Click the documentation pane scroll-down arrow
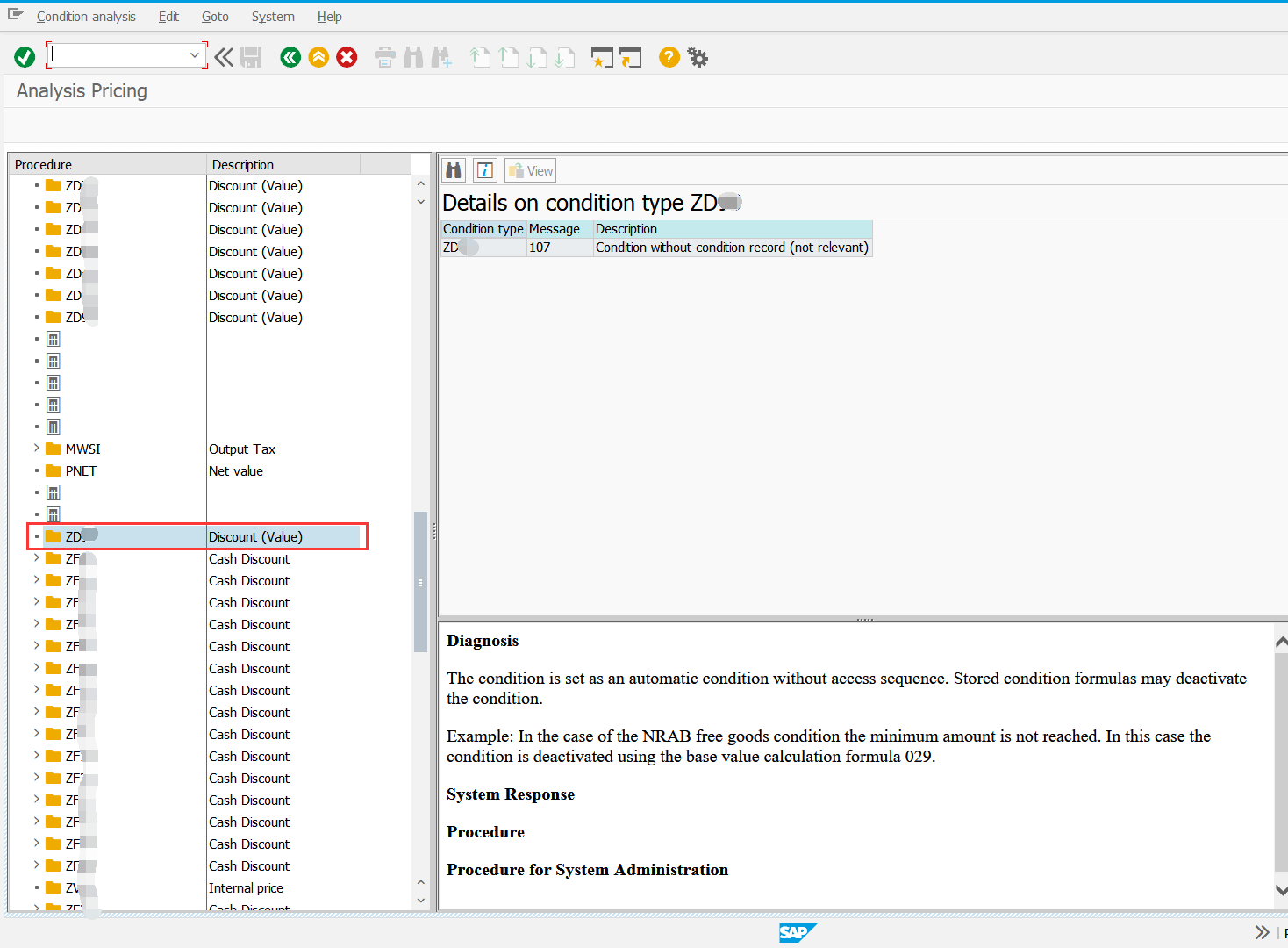1288x948 pixels. tap(1281, 890)
